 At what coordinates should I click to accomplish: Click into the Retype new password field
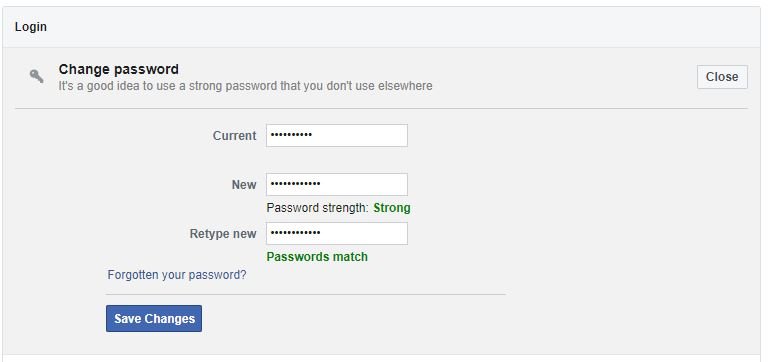pos(337,234)
